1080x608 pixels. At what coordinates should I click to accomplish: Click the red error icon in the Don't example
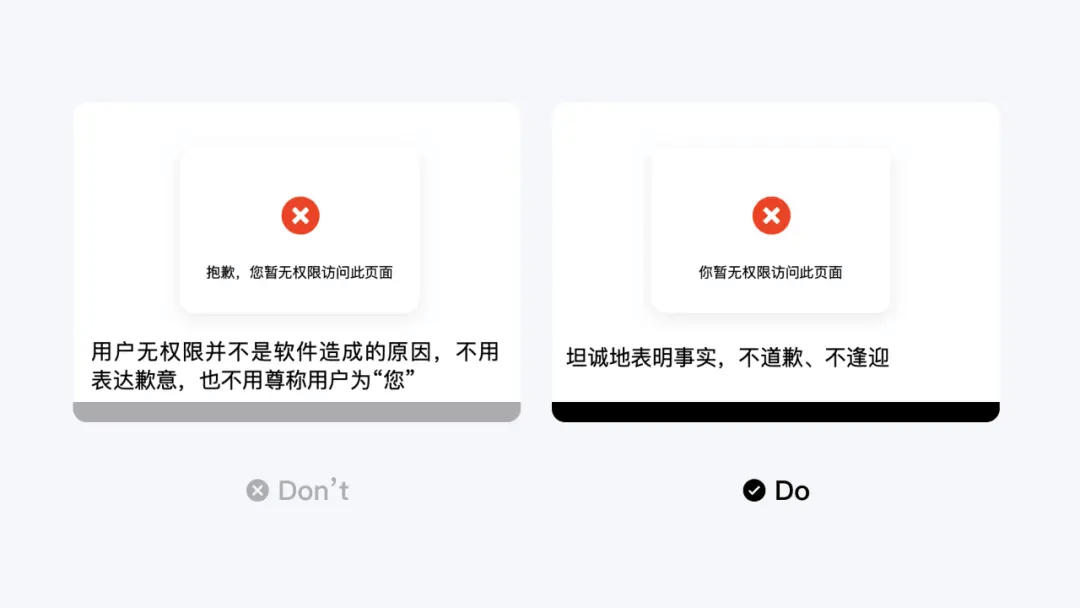[300, 216]
